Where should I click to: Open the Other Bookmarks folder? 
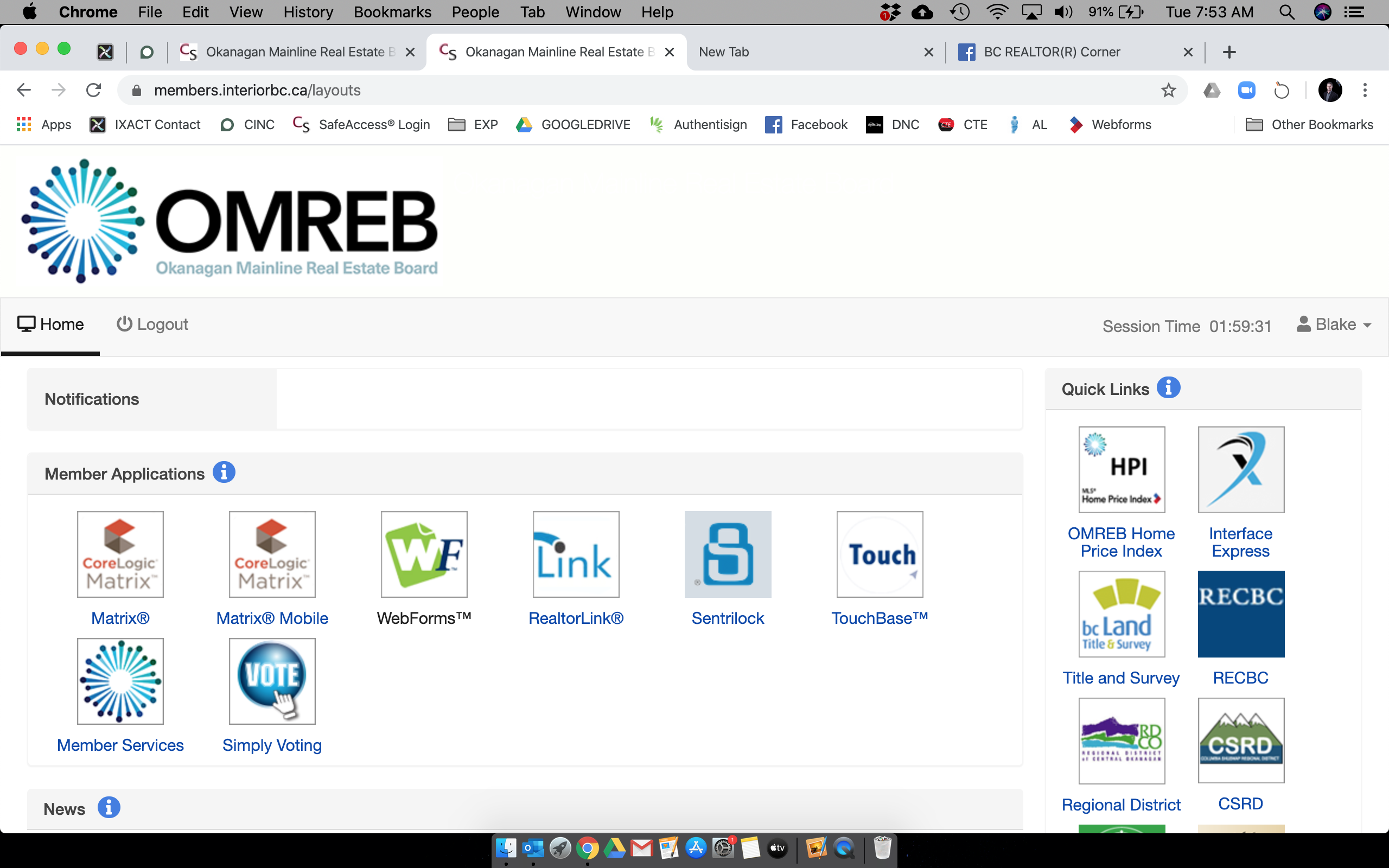(x=1310, y=125)
